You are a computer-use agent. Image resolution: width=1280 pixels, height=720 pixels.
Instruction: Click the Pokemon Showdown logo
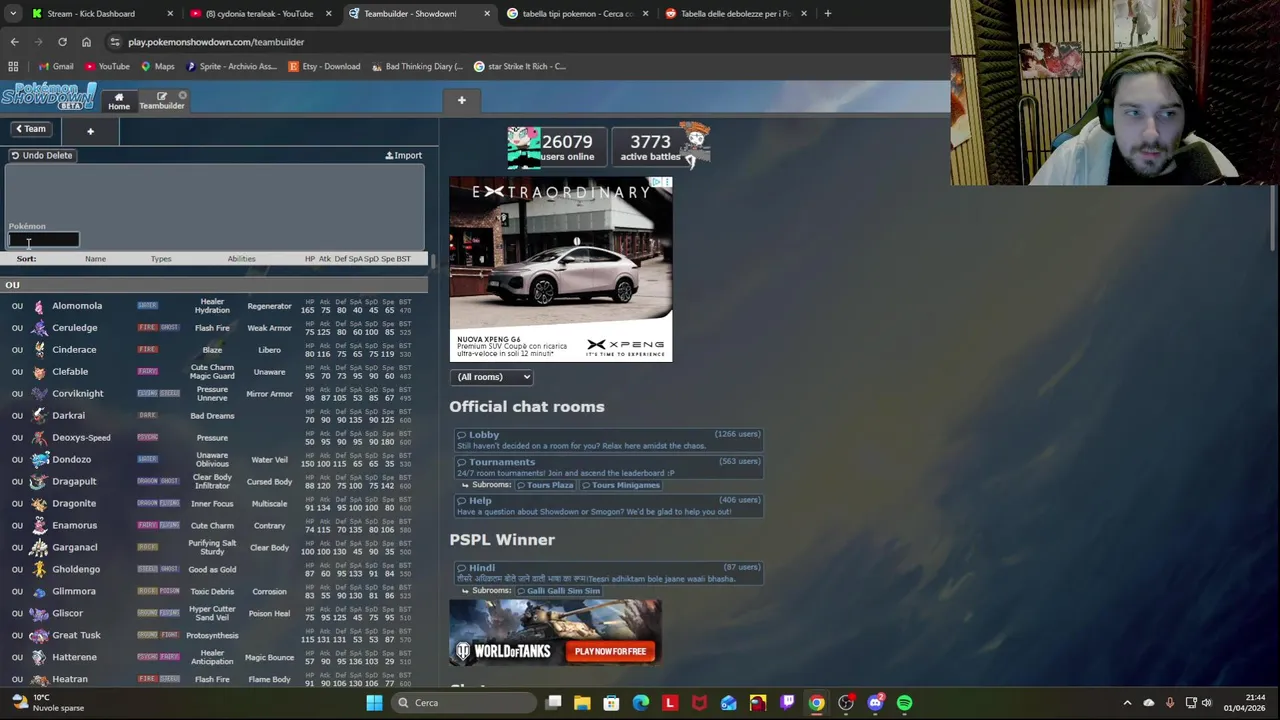click(x=49, y=97)
